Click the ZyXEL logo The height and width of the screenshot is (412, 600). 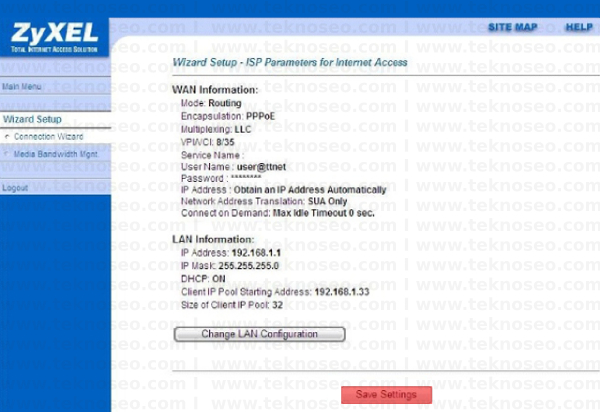(54, 37)
